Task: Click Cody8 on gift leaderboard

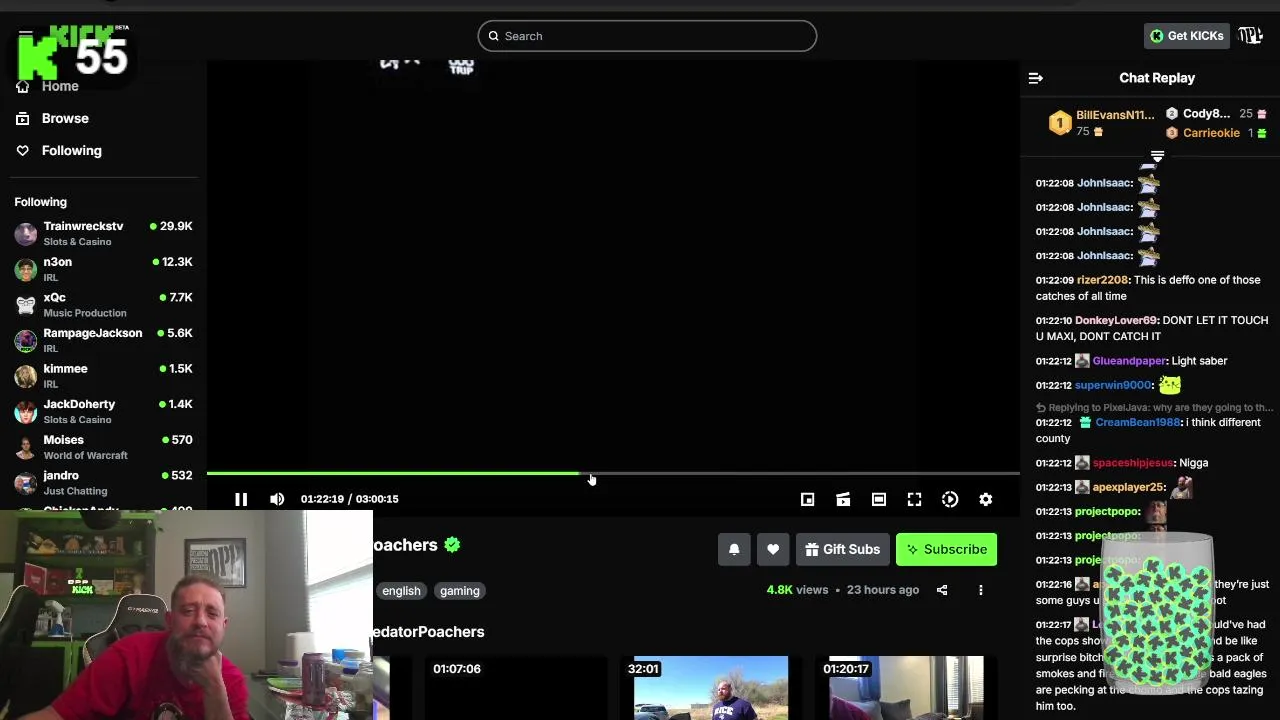Action: pos(1206,114)
